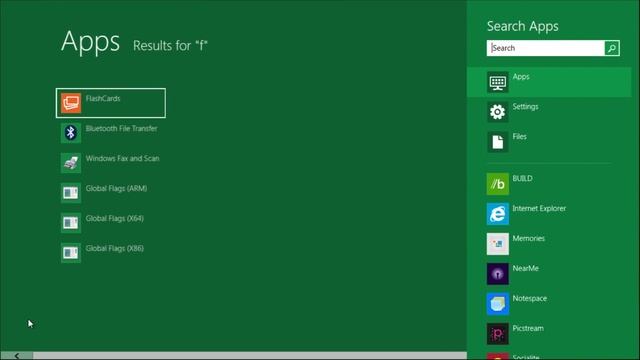Switch search scope to Settings label
The image size is (640, 360).
[525, 107]
